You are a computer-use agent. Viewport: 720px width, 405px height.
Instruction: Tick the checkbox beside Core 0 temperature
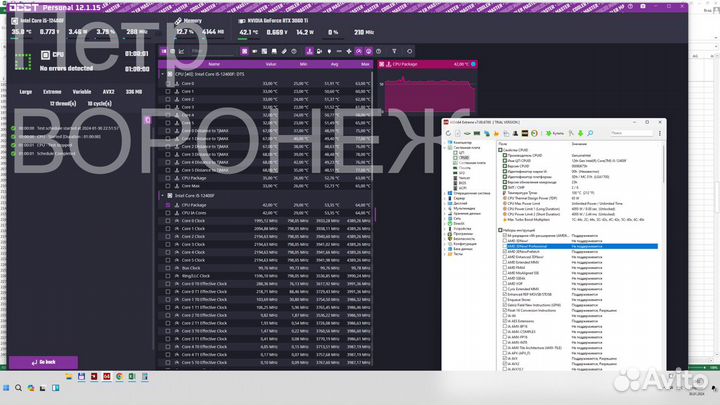[x=166, y=82]
